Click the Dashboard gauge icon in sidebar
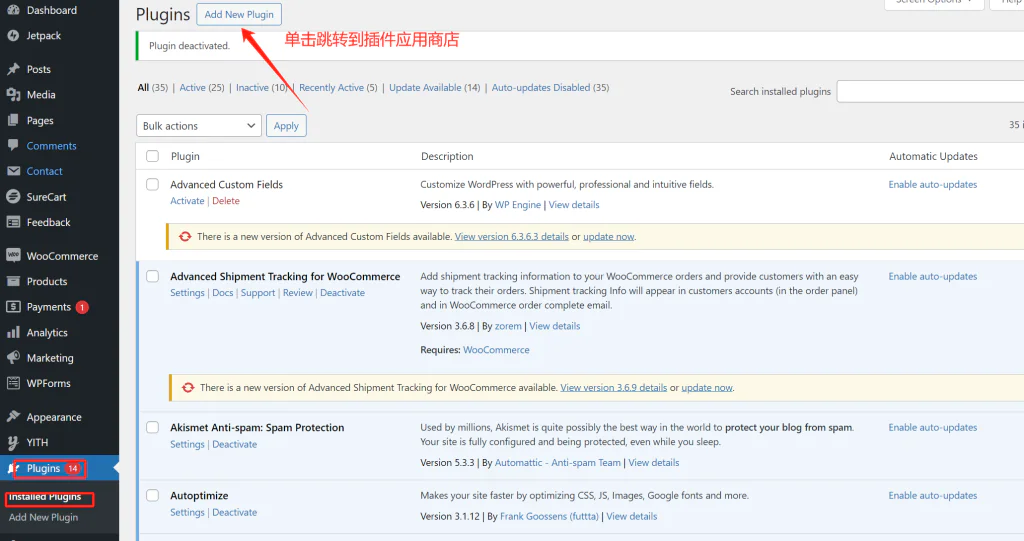This screenshot has width=1024, height=541. coord(13,10)
